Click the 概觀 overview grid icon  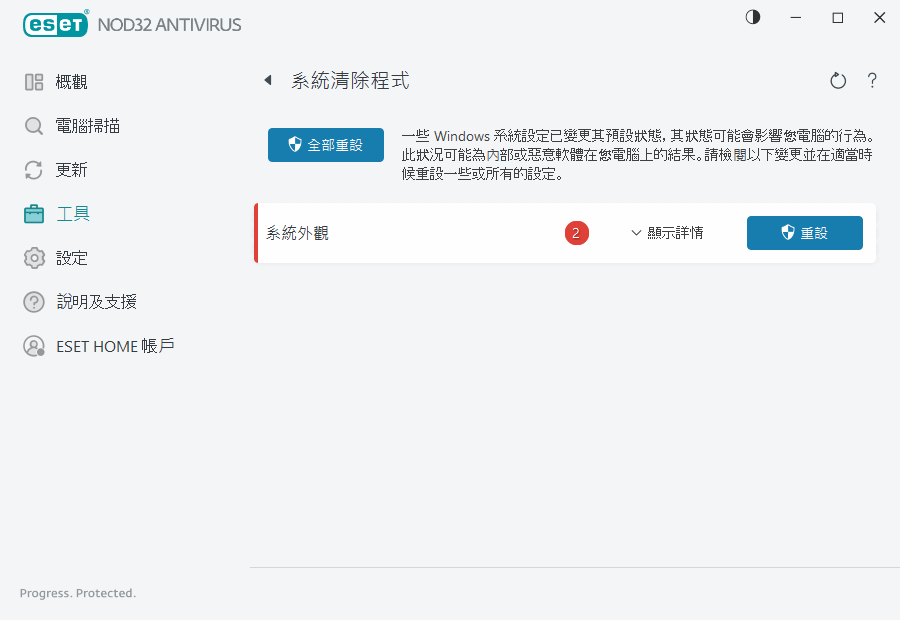[34, 82]
